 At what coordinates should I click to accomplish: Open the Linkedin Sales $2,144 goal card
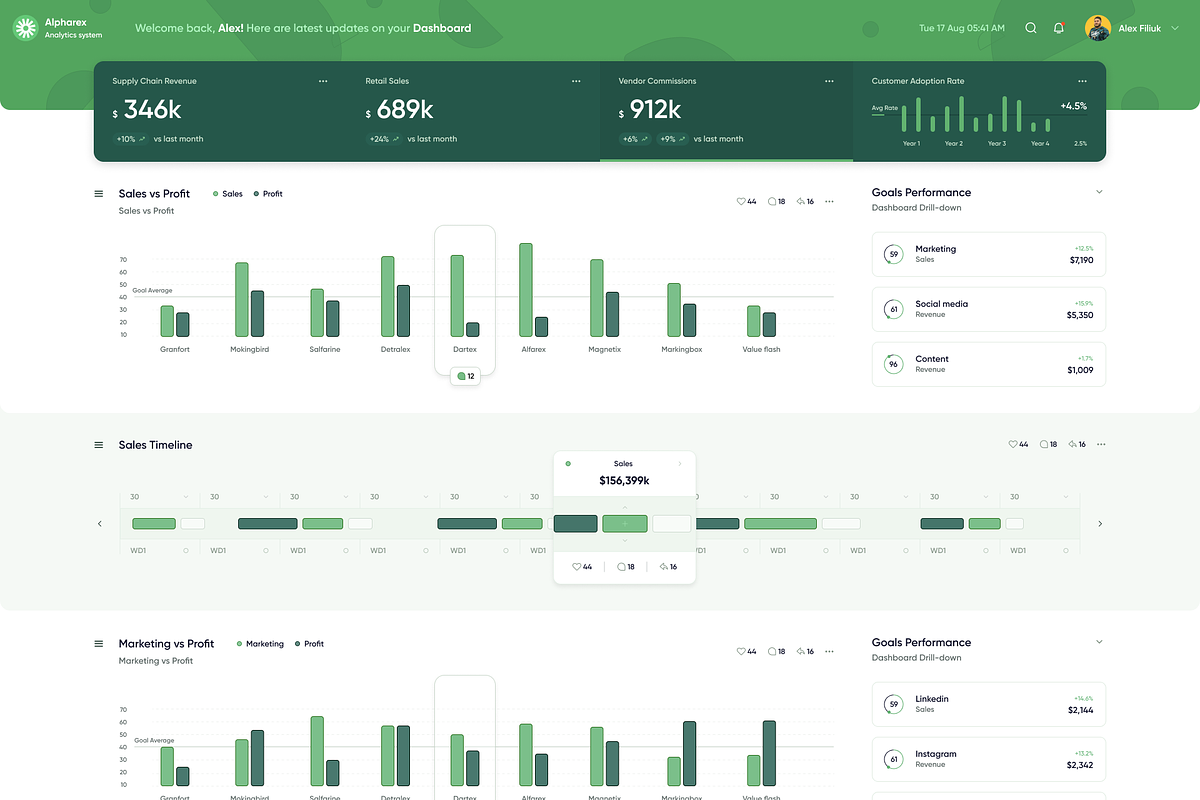(x=989, y=704)
